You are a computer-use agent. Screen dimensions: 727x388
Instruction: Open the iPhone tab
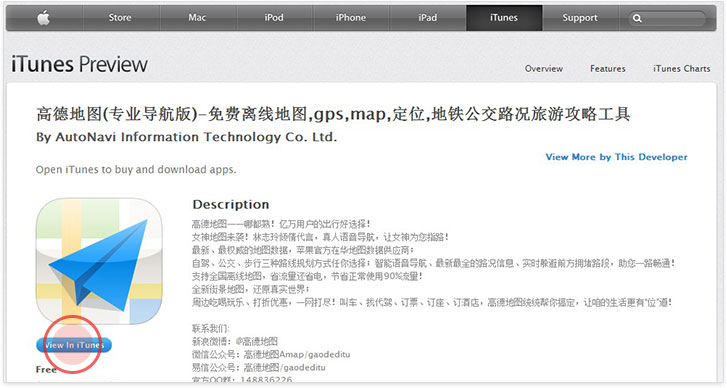coord(351,18)
